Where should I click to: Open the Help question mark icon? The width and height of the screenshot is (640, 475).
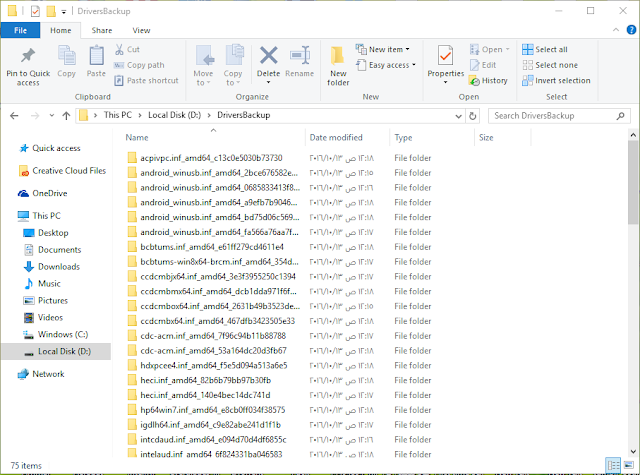point(631,30)
